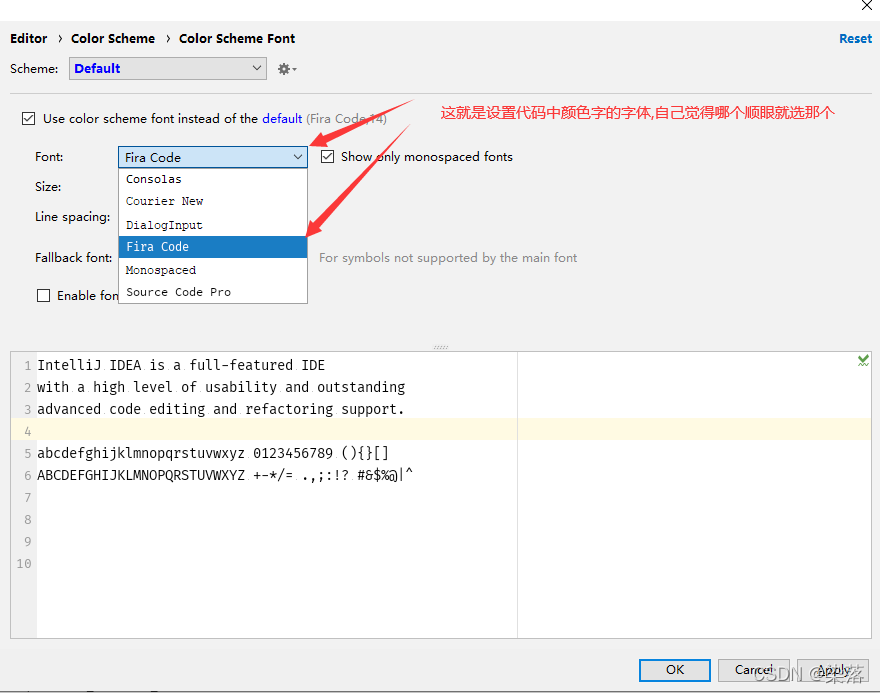Click line number 10 in the gutter
Image resolution: width=880 pixels, height=693 pixels.
[24, 564]
